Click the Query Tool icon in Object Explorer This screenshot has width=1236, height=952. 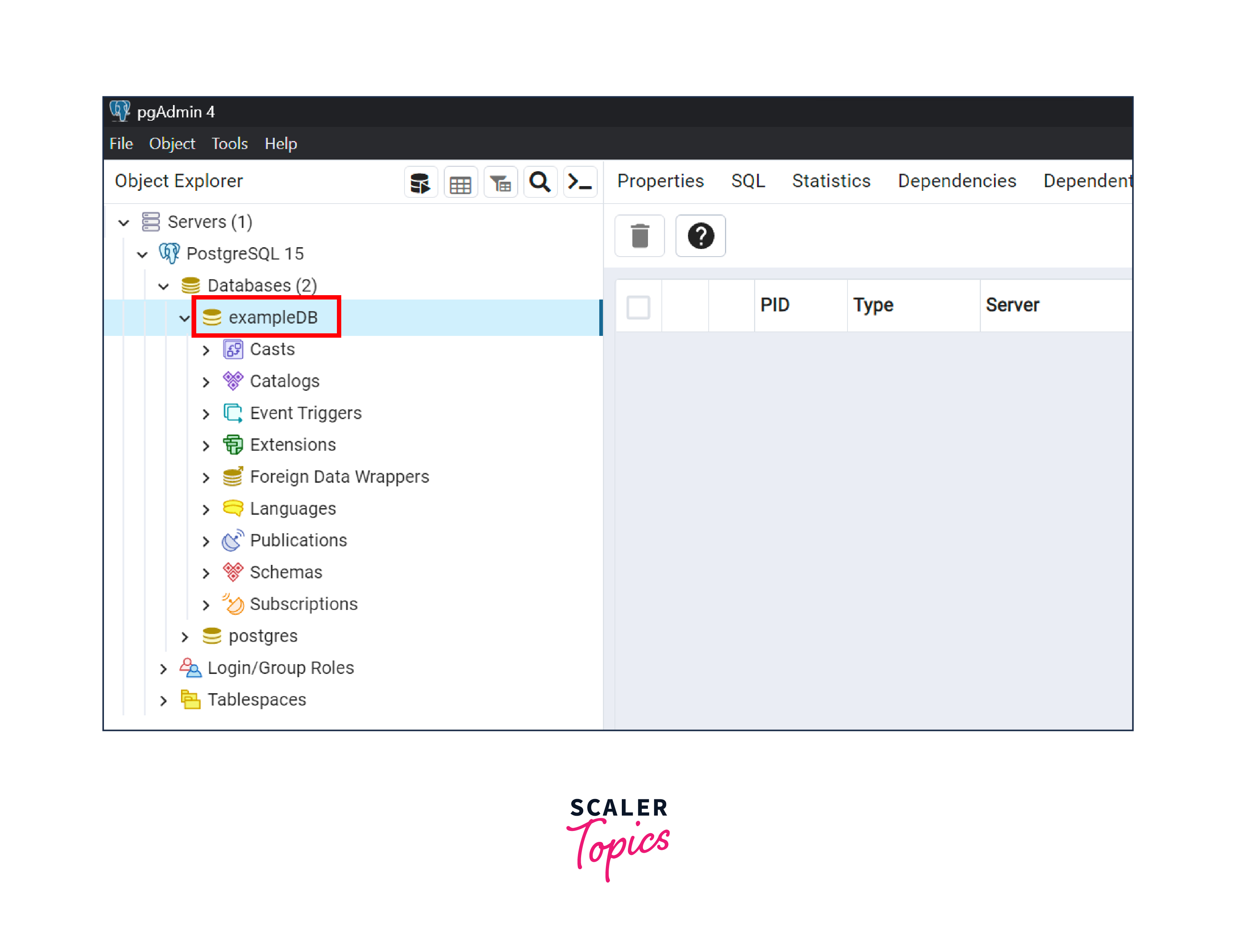[x=420, y=182]
